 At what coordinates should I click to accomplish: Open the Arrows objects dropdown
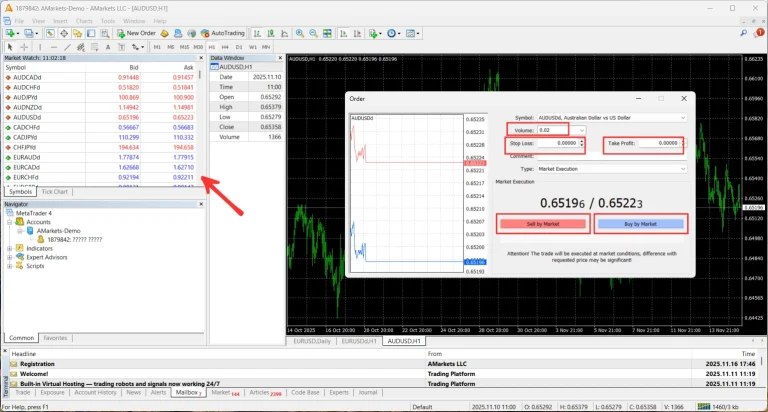click(x=138, y=47)
